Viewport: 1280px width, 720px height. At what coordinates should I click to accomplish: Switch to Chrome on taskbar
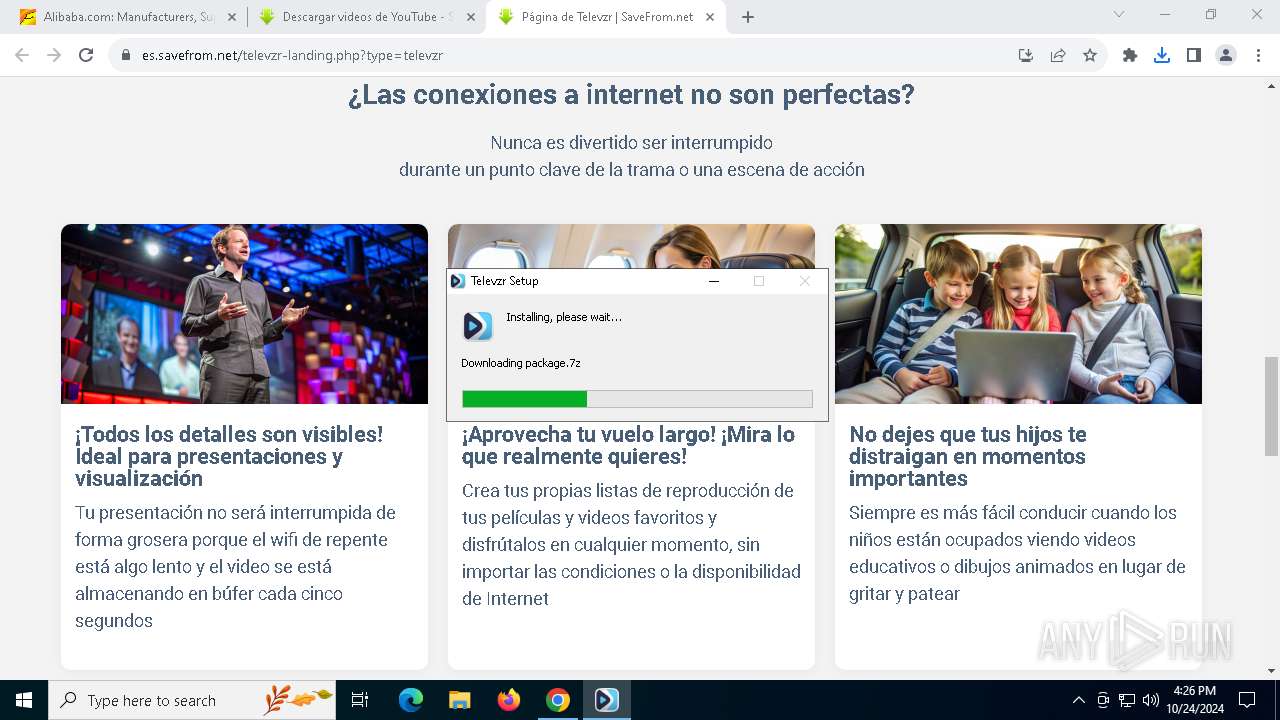click(558, 700)
